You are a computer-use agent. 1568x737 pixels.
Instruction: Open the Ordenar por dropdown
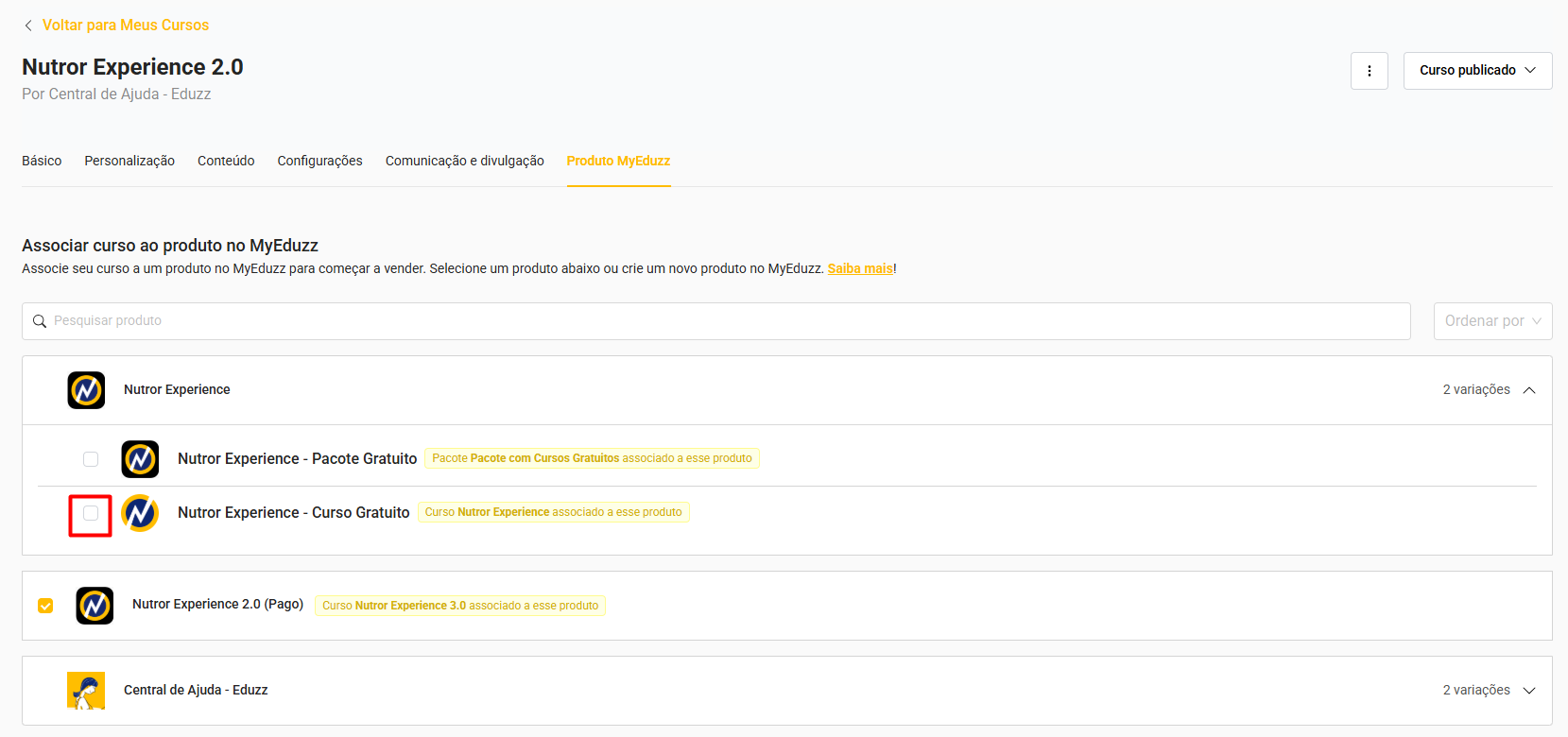pos(1492,321)
